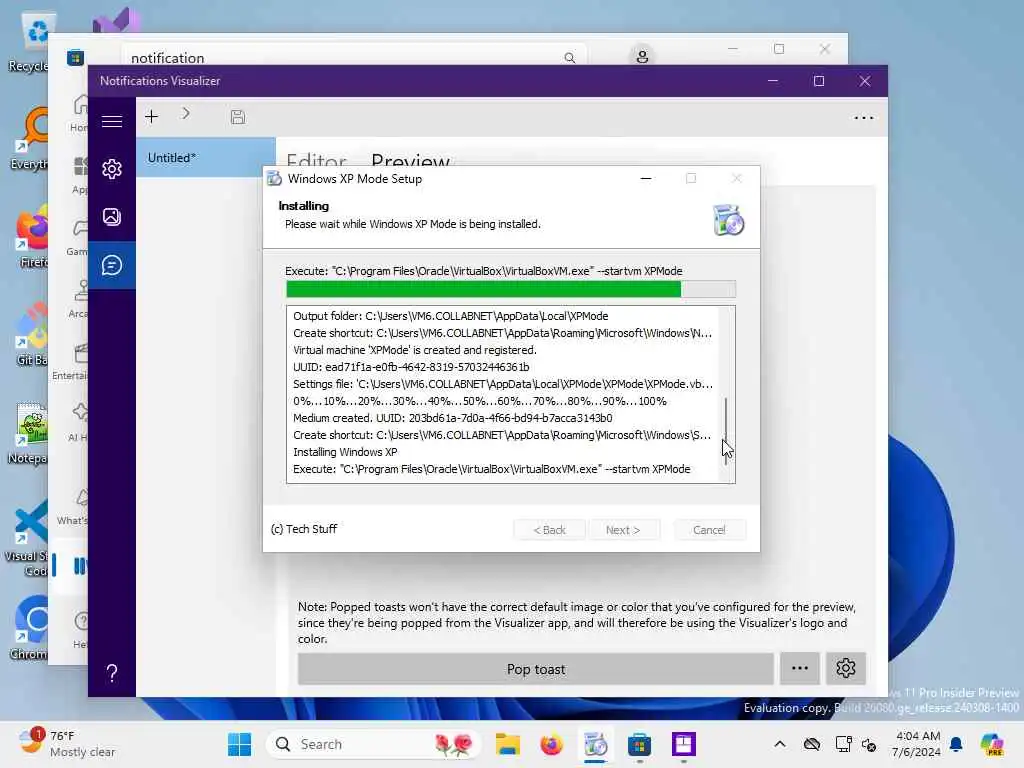Open Firefox from the taskbar
The height and width of the screenshot is (768, 1024).
pyautogui.click(x=551, y=744)
